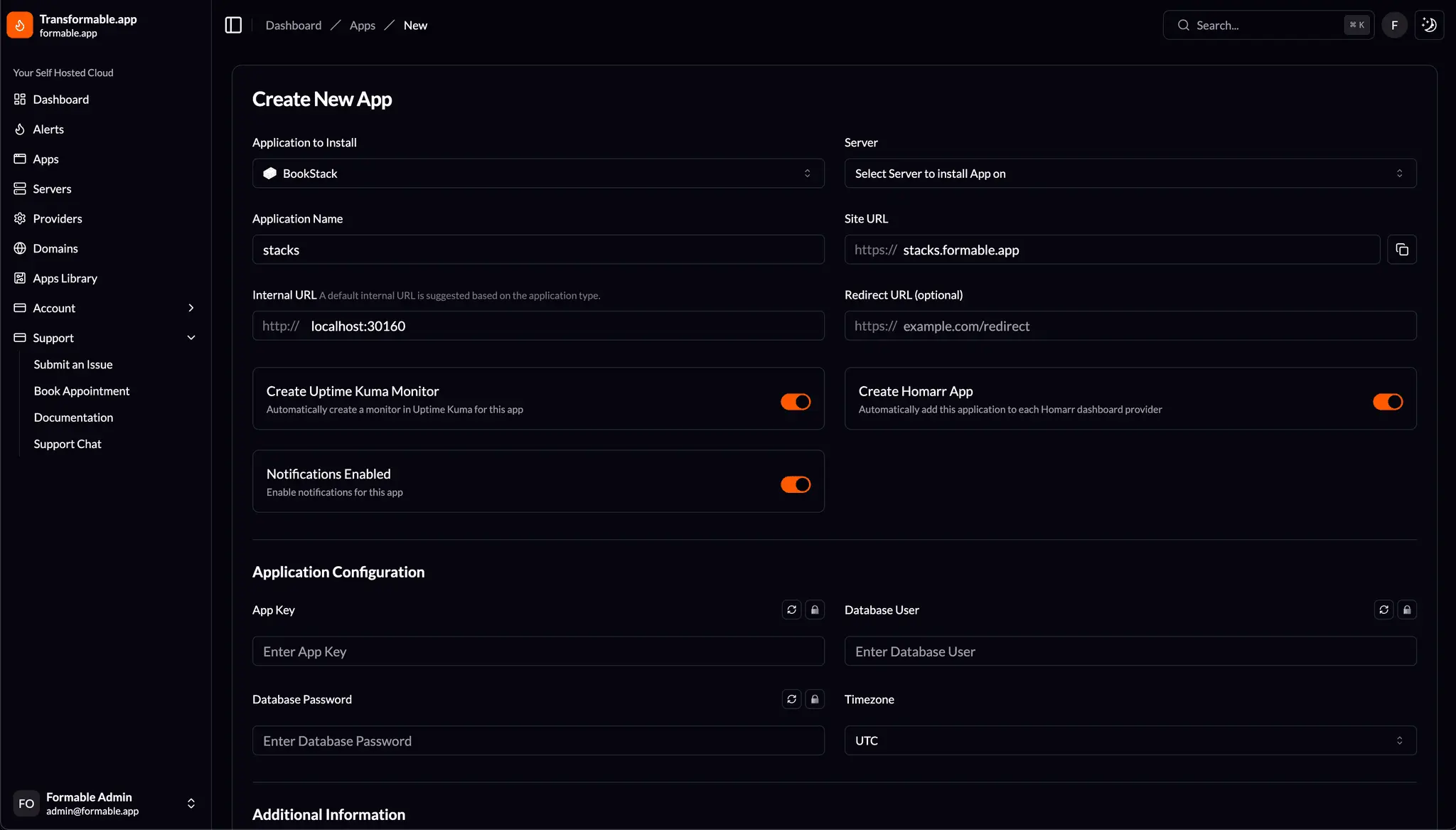
Task: Turn off the Notifications Enabled toggle
Action: [x=796, y=484]
